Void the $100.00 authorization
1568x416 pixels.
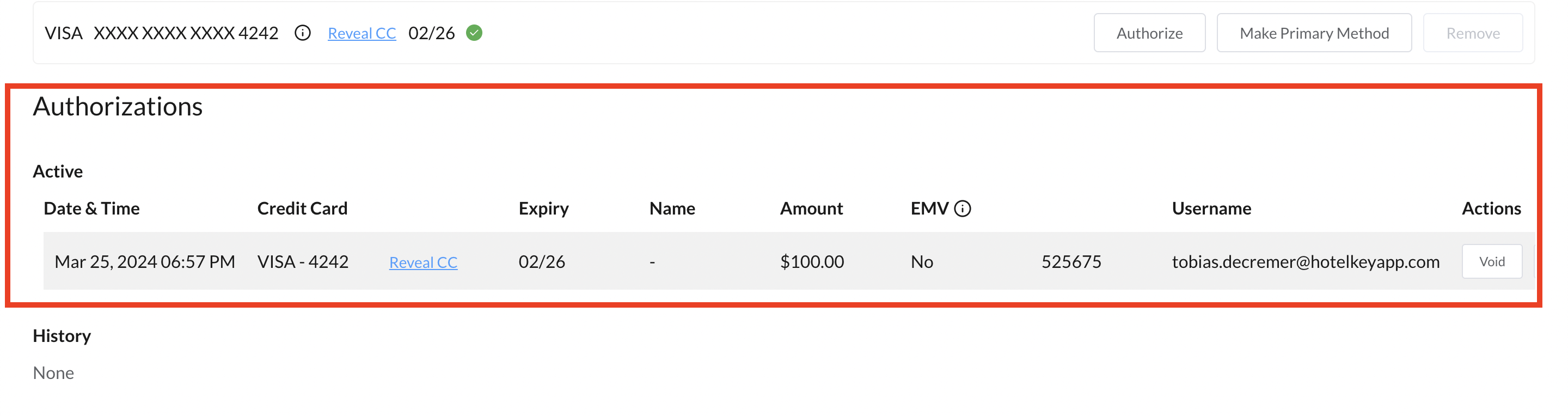click(x=1491, y=262)
